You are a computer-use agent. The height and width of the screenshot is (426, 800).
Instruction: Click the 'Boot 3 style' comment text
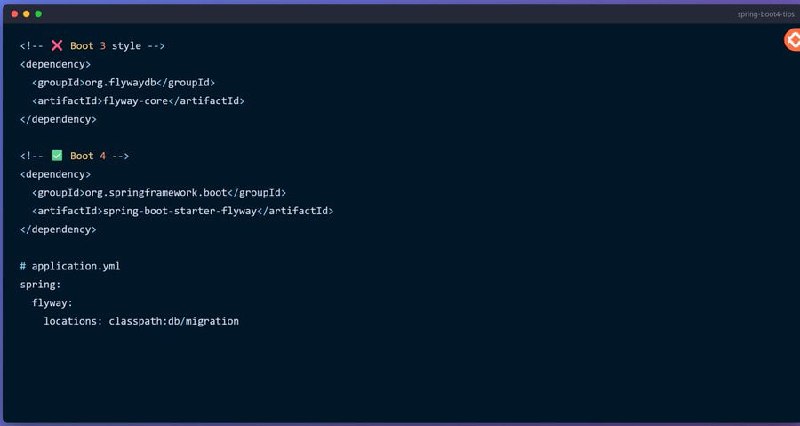[106, 46]
